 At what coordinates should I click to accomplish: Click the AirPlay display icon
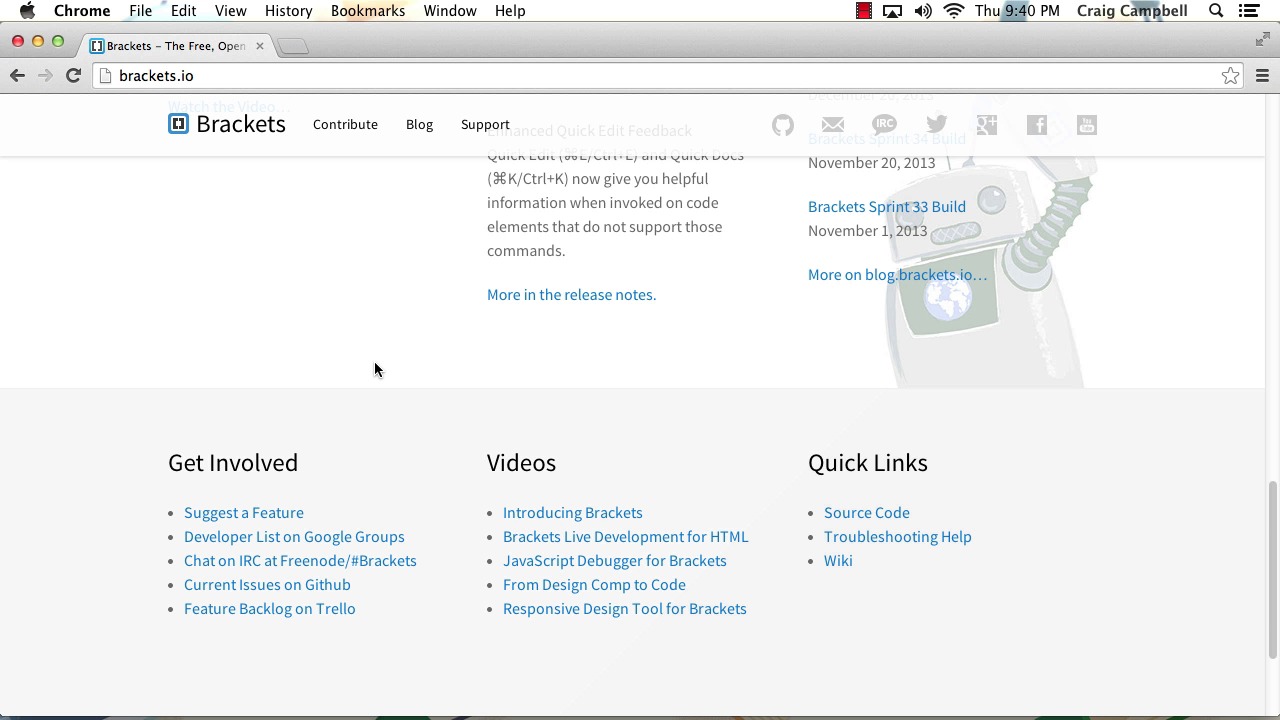893,11
